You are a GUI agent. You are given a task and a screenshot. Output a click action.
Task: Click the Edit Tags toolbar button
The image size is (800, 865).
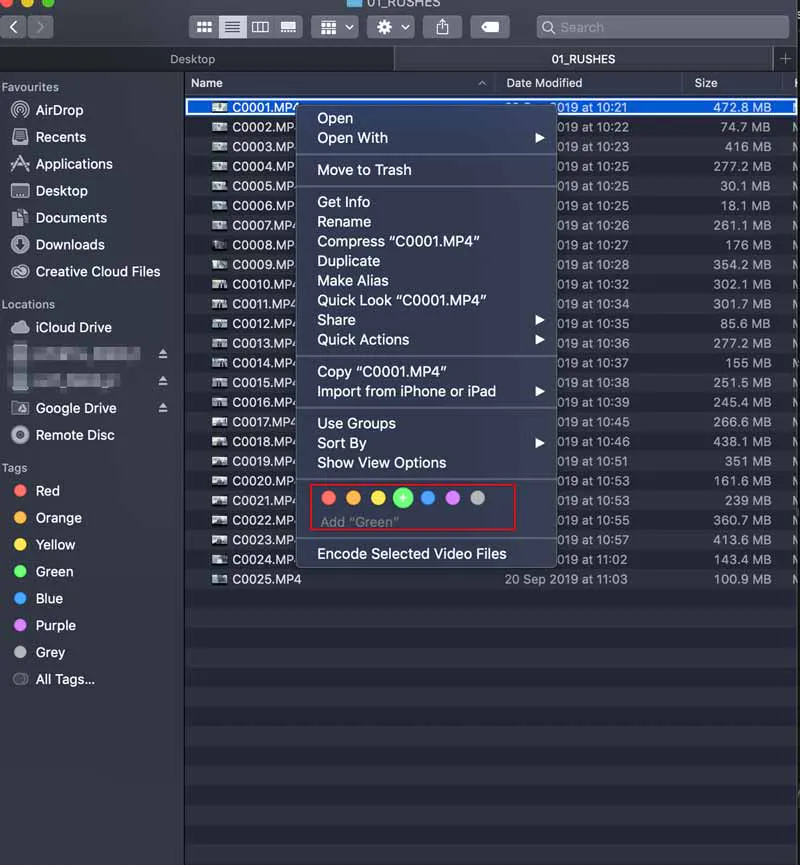[x=490, y=27]
